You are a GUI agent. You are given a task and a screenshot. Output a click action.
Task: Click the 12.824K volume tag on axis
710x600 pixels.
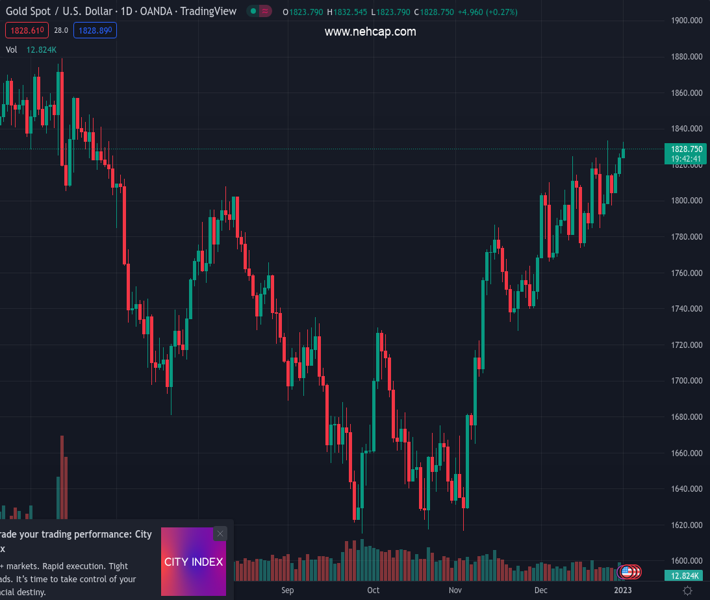pyautogui.click(x=684, y=576)
